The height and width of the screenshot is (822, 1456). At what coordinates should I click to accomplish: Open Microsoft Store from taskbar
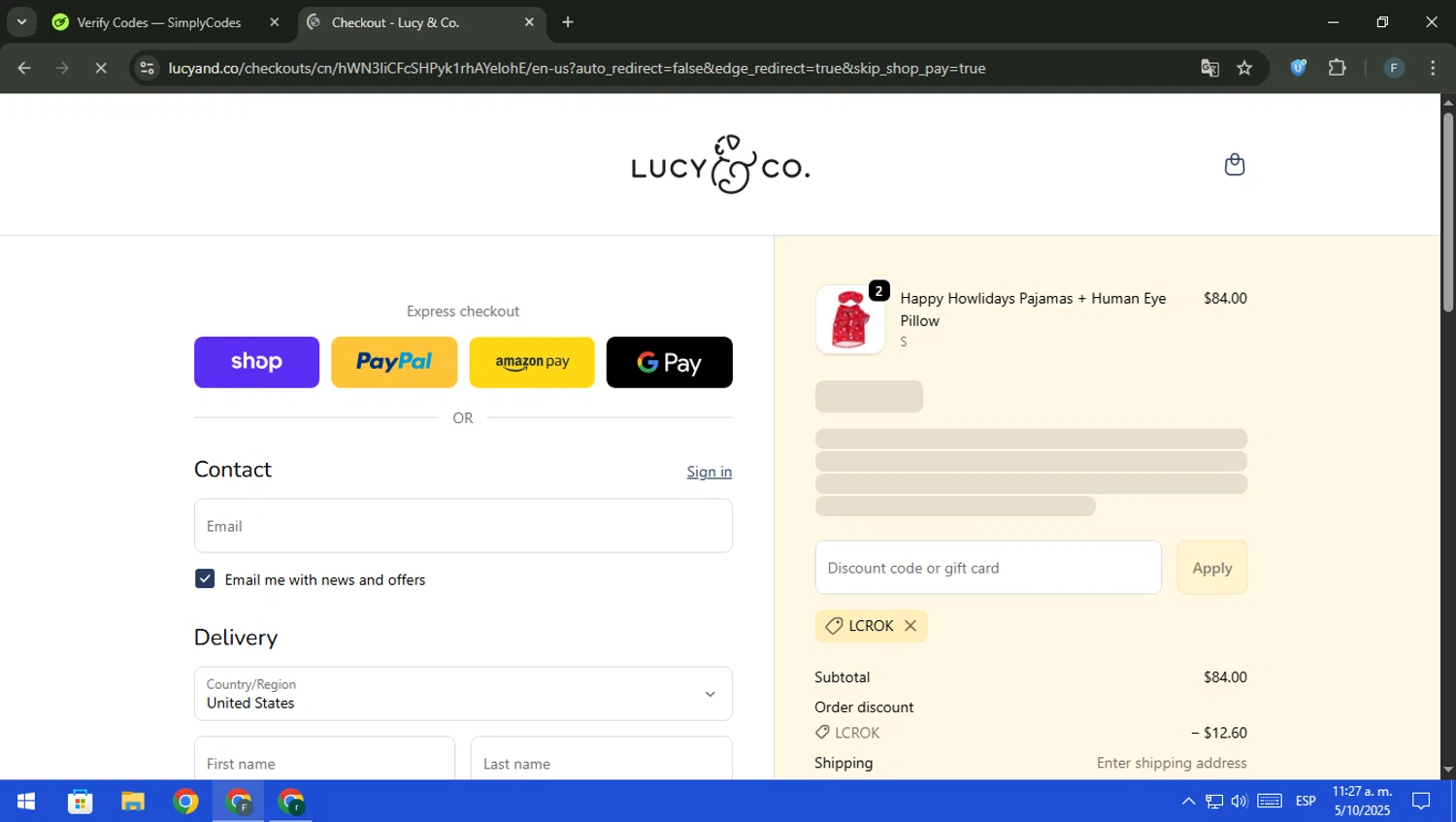point(80,802)
